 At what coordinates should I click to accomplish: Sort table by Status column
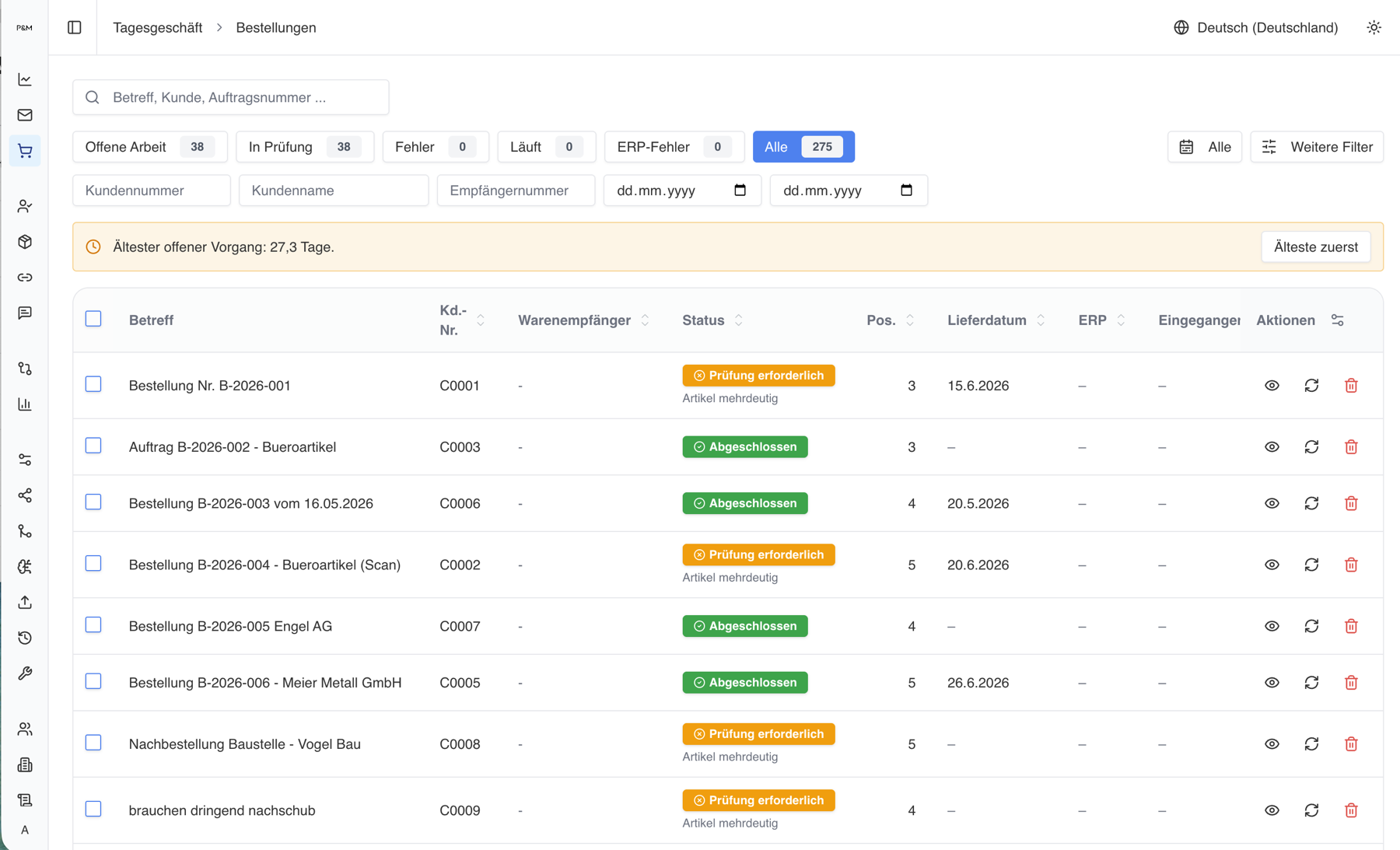712,320
